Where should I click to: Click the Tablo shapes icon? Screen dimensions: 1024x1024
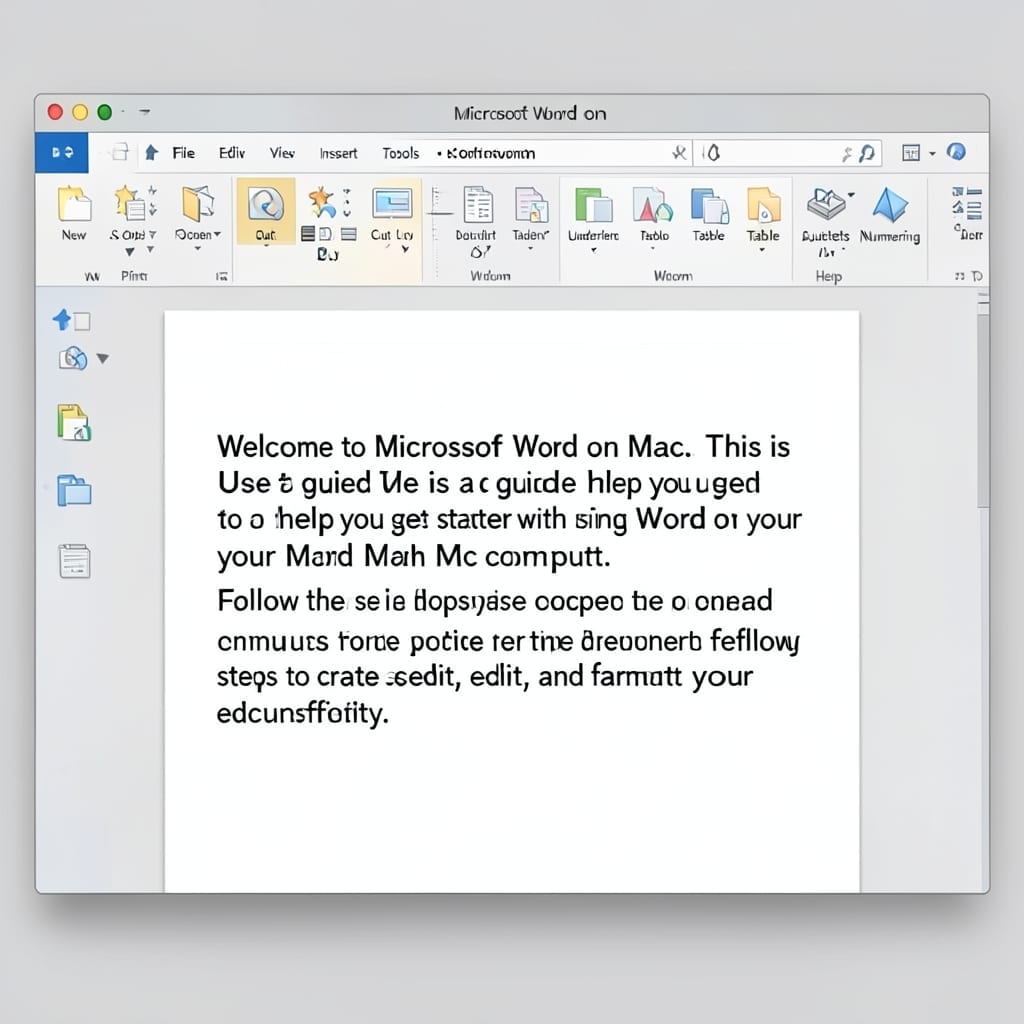point(652,205)
